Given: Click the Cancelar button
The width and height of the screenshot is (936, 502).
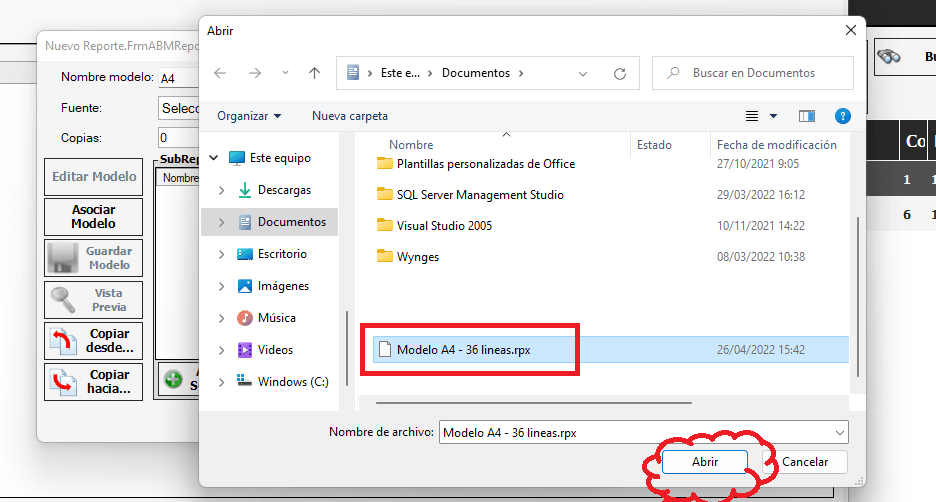Looking at the screenshot, I should point(804,461).
